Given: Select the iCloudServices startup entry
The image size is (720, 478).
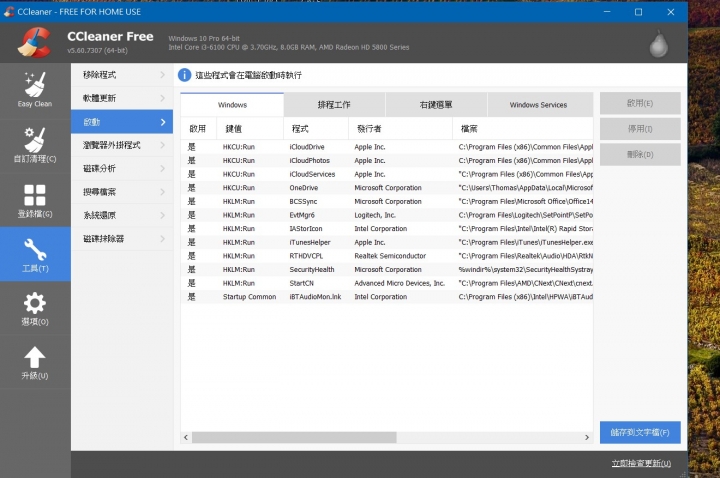Looking at the screenshot, I should coord(387,174).
